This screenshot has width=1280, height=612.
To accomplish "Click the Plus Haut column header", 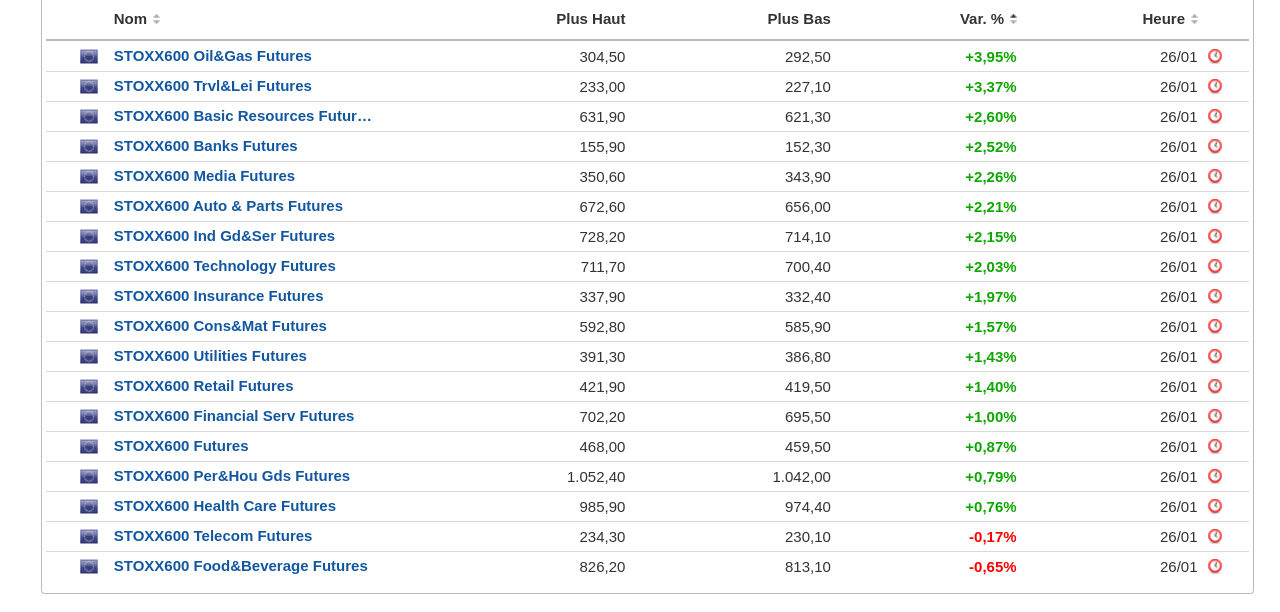I will point(590,19).
